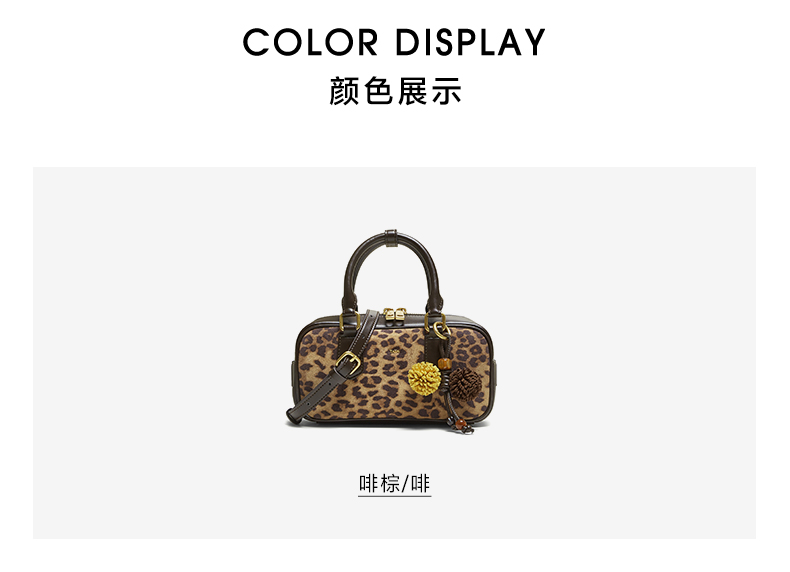The height and width of the screenshot is (572, 790).
Task: Click the 颜色展示 subtitle text
Action: (395, 91)
